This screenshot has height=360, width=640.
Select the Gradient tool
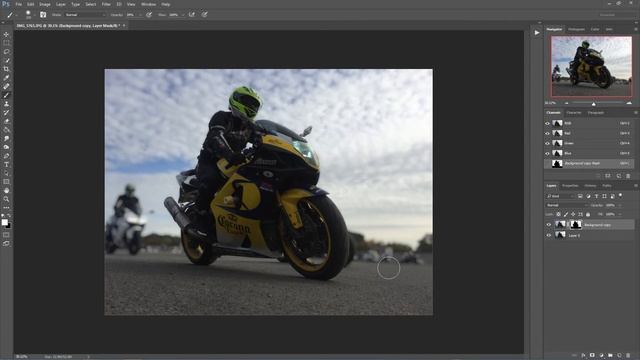coord(6,130)
